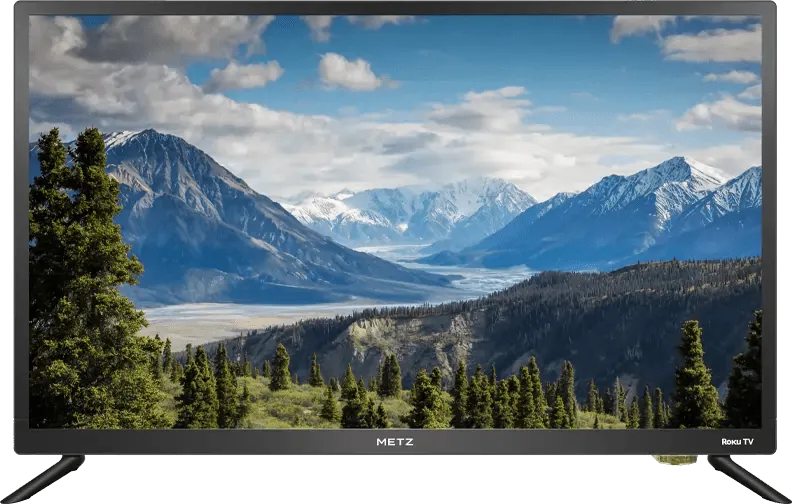The image size is (792, 504).
Task: Click the METZ brand logo
Action: pos(395,442)
